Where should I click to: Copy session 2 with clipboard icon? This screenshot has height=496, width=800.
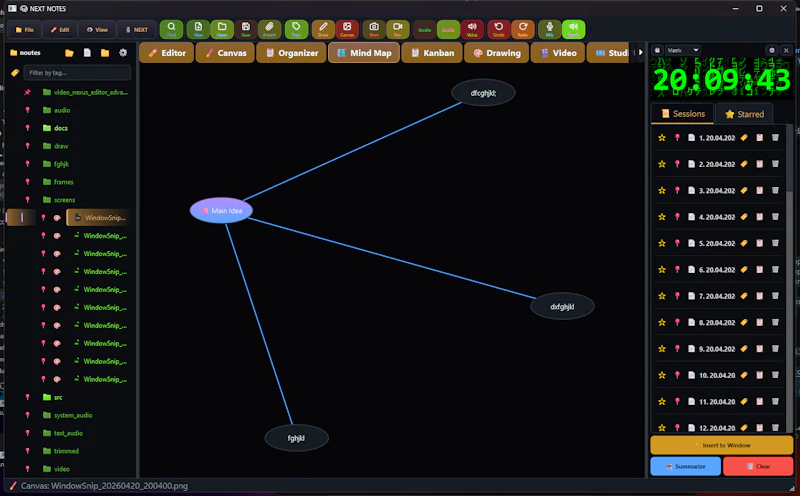759,164
